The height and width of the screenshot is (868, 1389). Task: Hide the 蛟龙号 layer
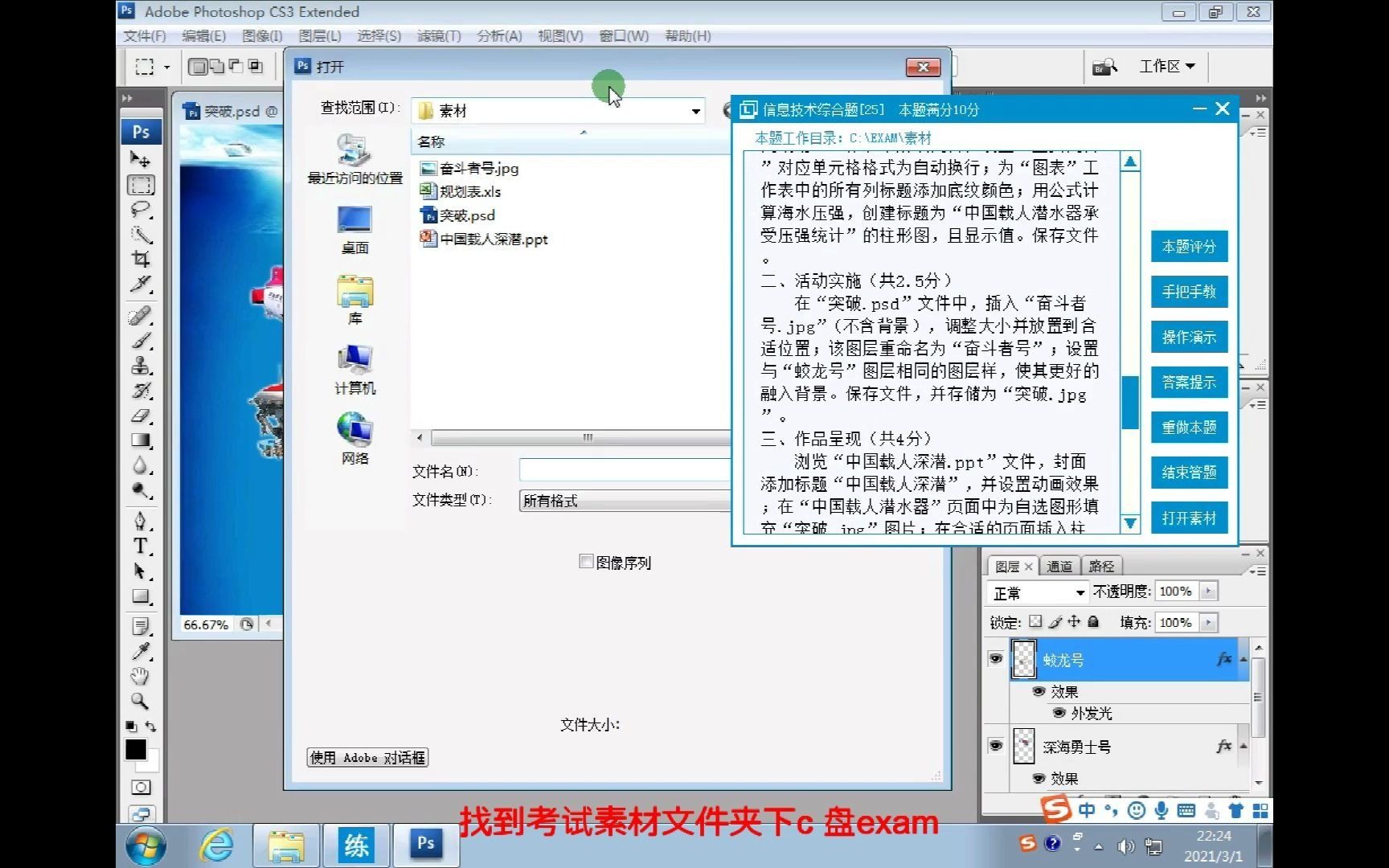pos(995,659)
